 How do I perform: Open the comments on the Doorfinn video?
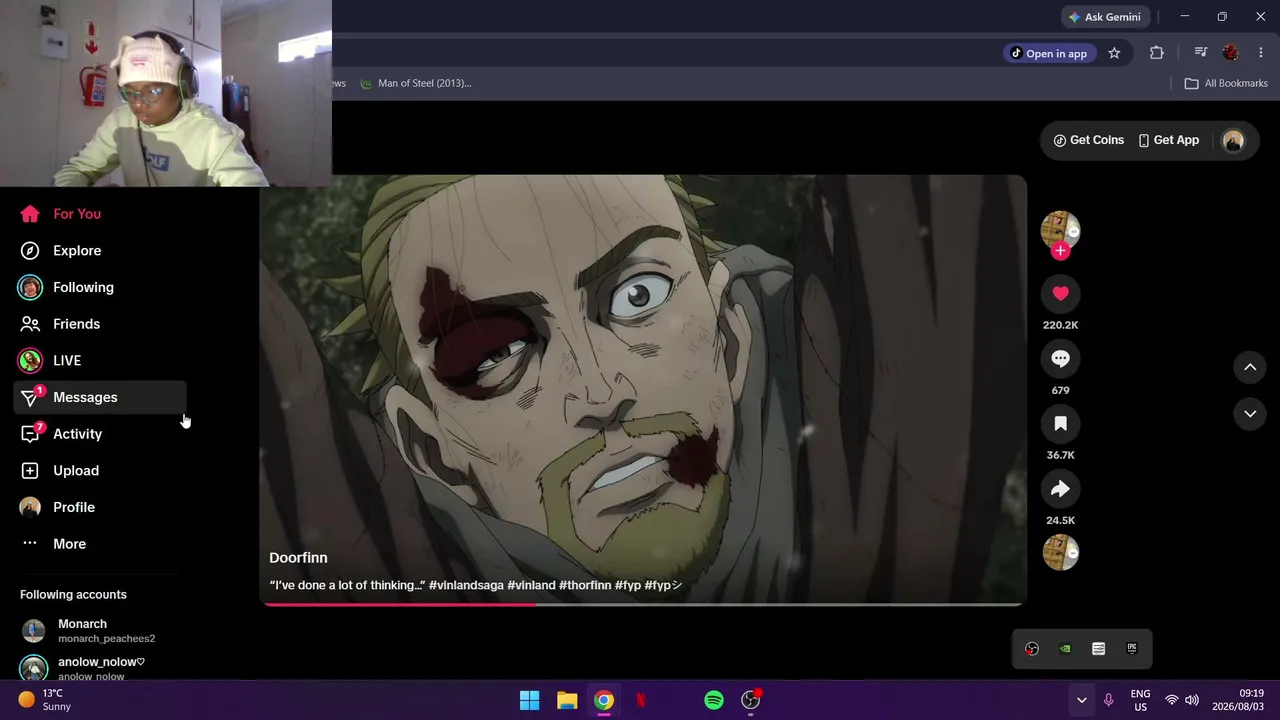[1060, 359]
